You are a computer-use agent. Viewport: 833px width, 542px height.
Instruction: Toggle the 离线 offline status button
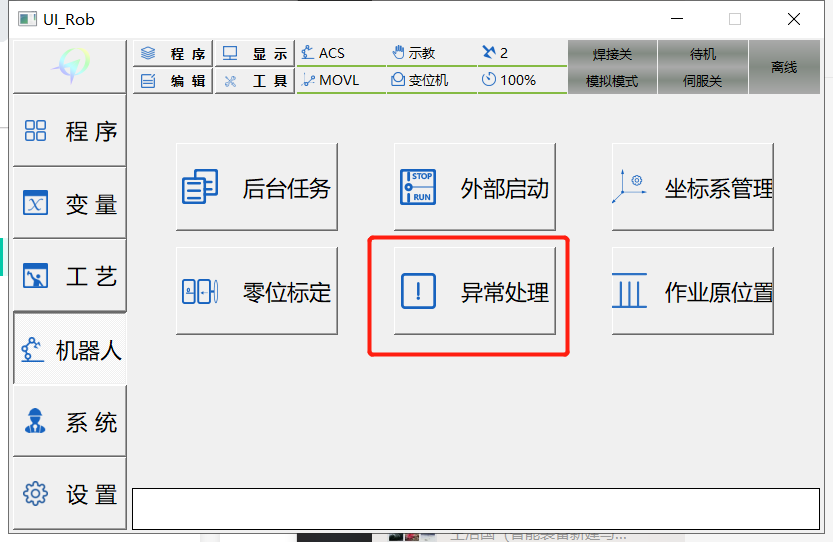coord(784,67)
